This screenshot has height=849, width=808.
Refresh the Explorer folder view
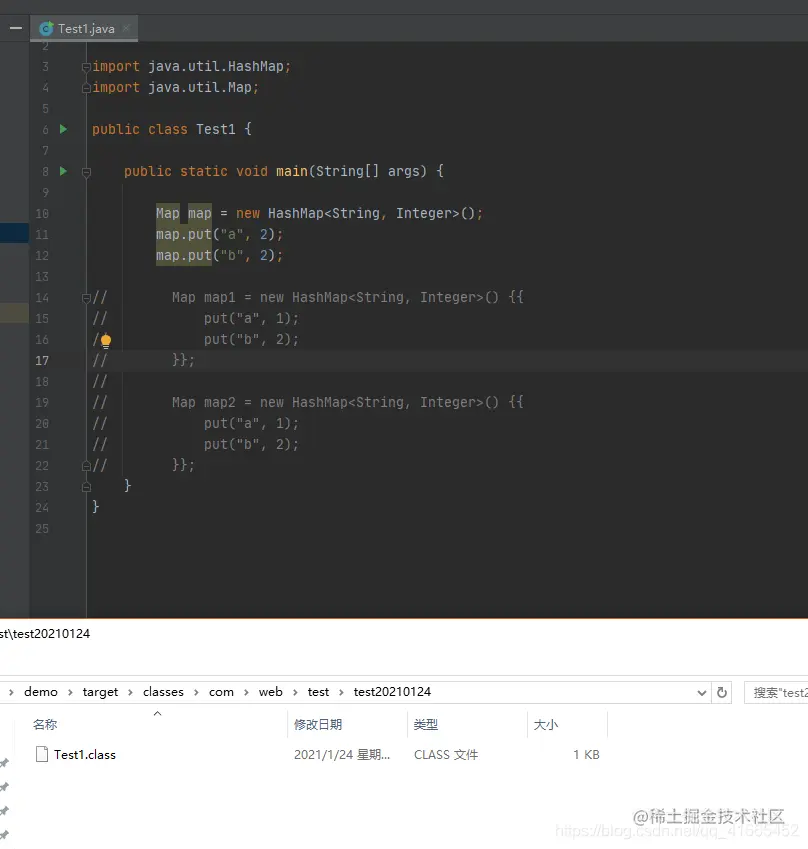721,693
